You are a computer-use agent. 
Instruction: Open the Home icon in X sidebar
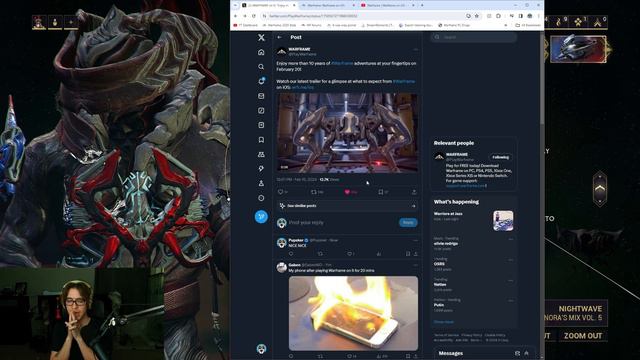tap(261, 52)
